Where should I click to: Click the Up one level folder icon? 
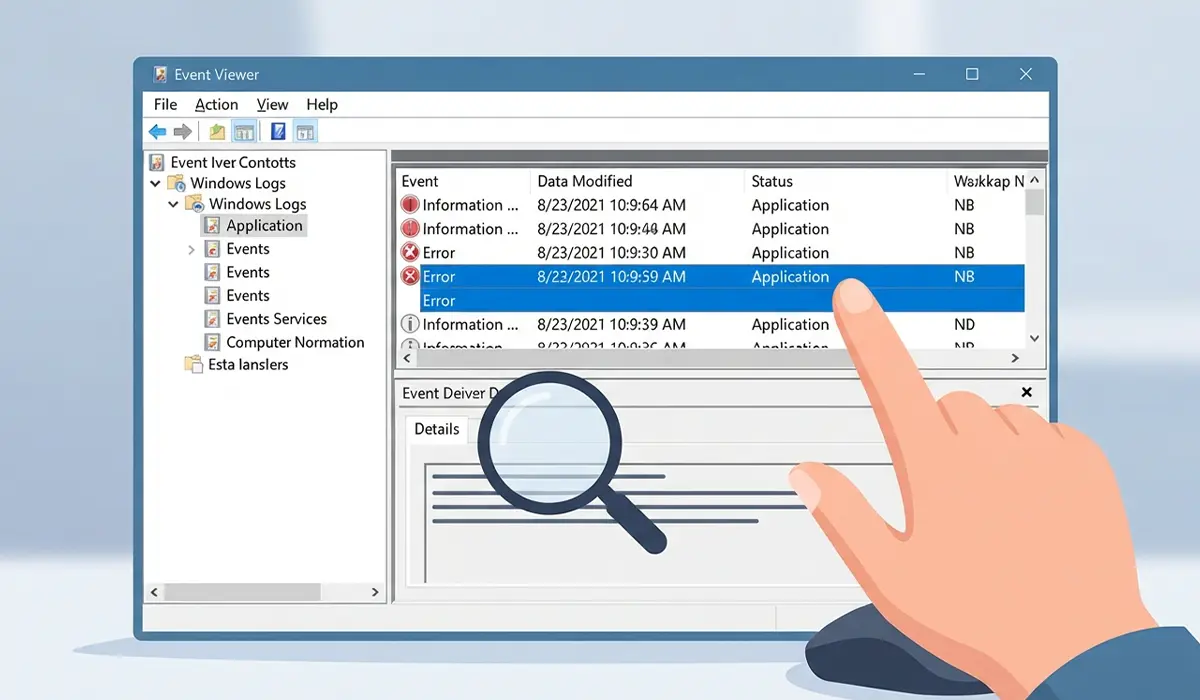[x=217, y=131]
